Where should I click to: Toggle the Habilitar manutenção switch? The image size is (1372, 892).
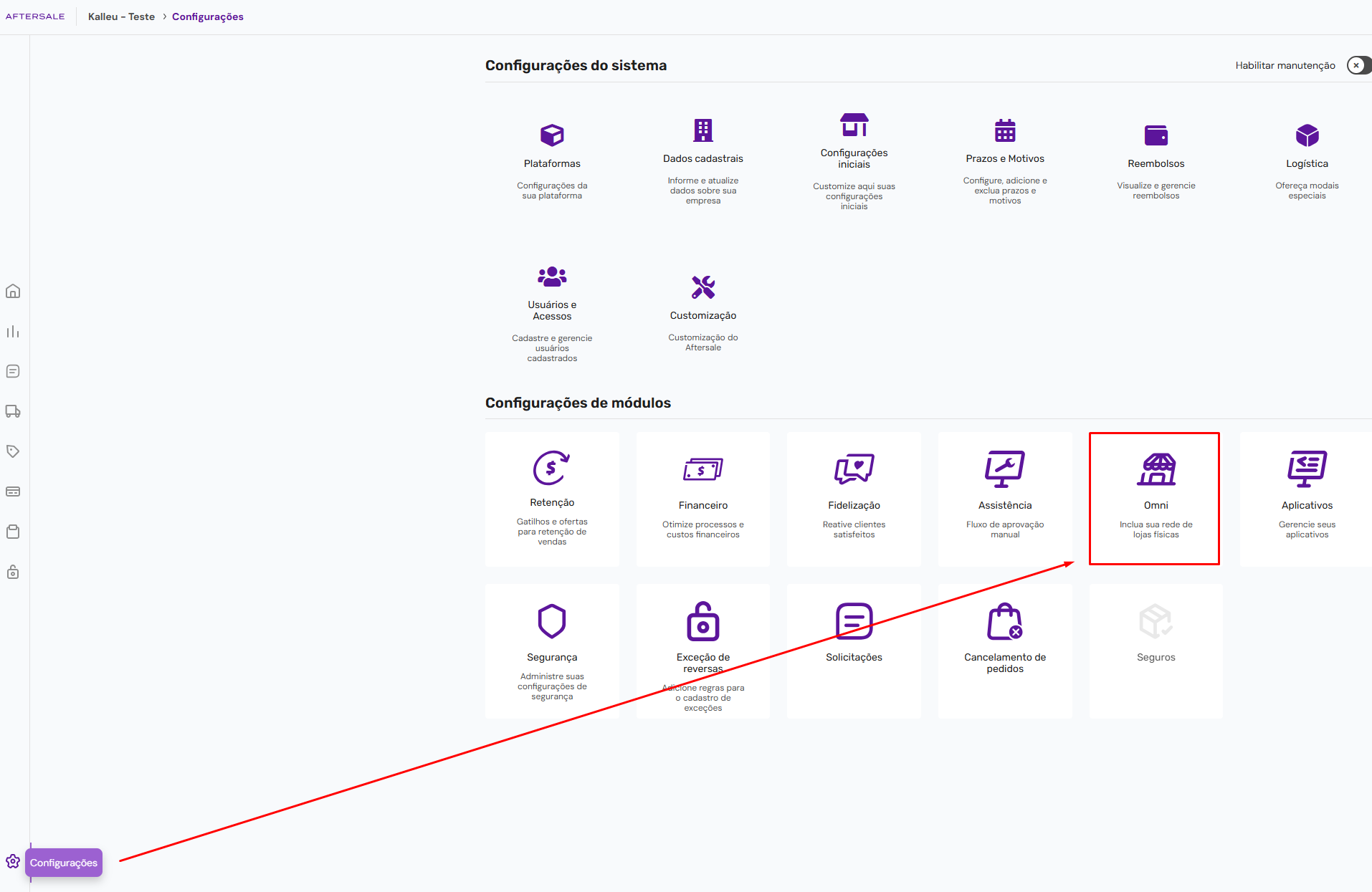pos(1358,65)
